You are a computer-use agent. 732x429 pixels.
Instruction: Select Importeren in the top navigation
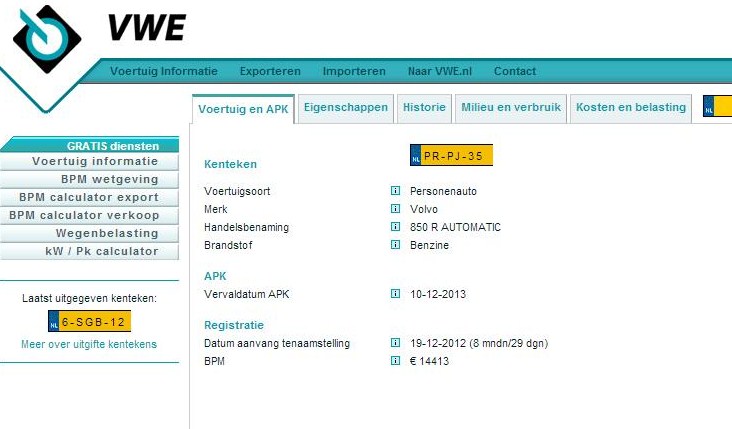(x=354, y=72)
